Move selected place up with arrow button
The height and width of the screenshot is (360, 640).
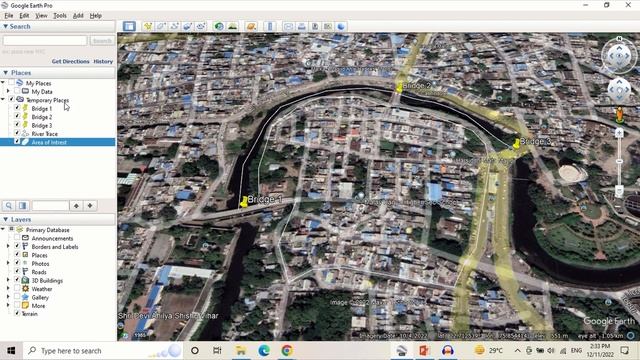click(76, 206)
